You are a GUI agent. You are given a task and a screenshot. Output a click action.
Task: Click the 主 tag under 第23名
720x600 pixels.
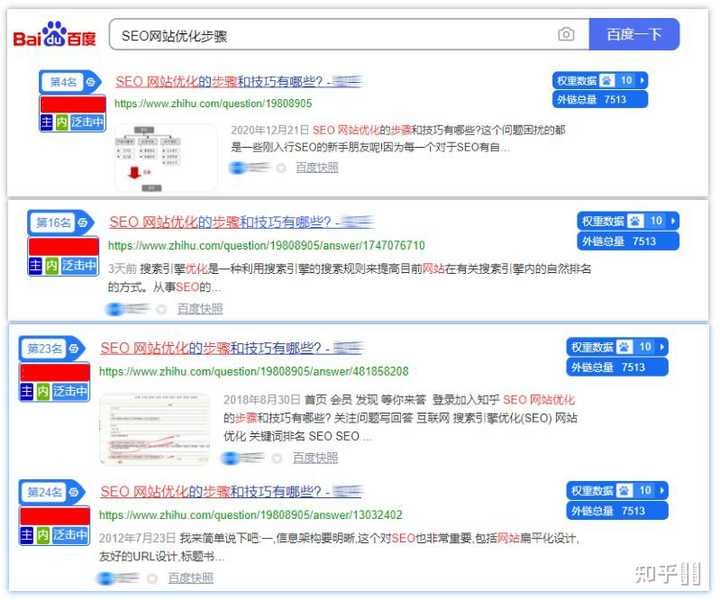click(x=27, y=391)
